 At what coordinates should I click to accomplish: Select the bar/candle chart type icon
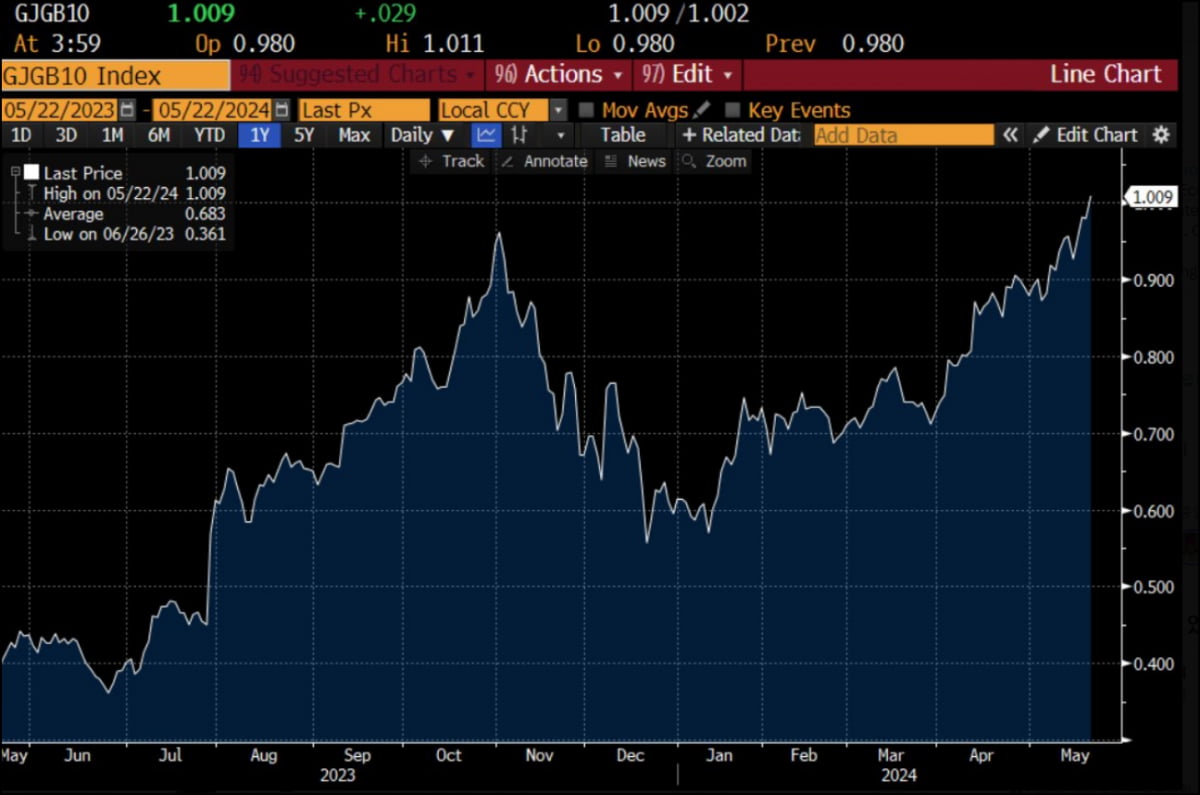click(x=519, y=135)
